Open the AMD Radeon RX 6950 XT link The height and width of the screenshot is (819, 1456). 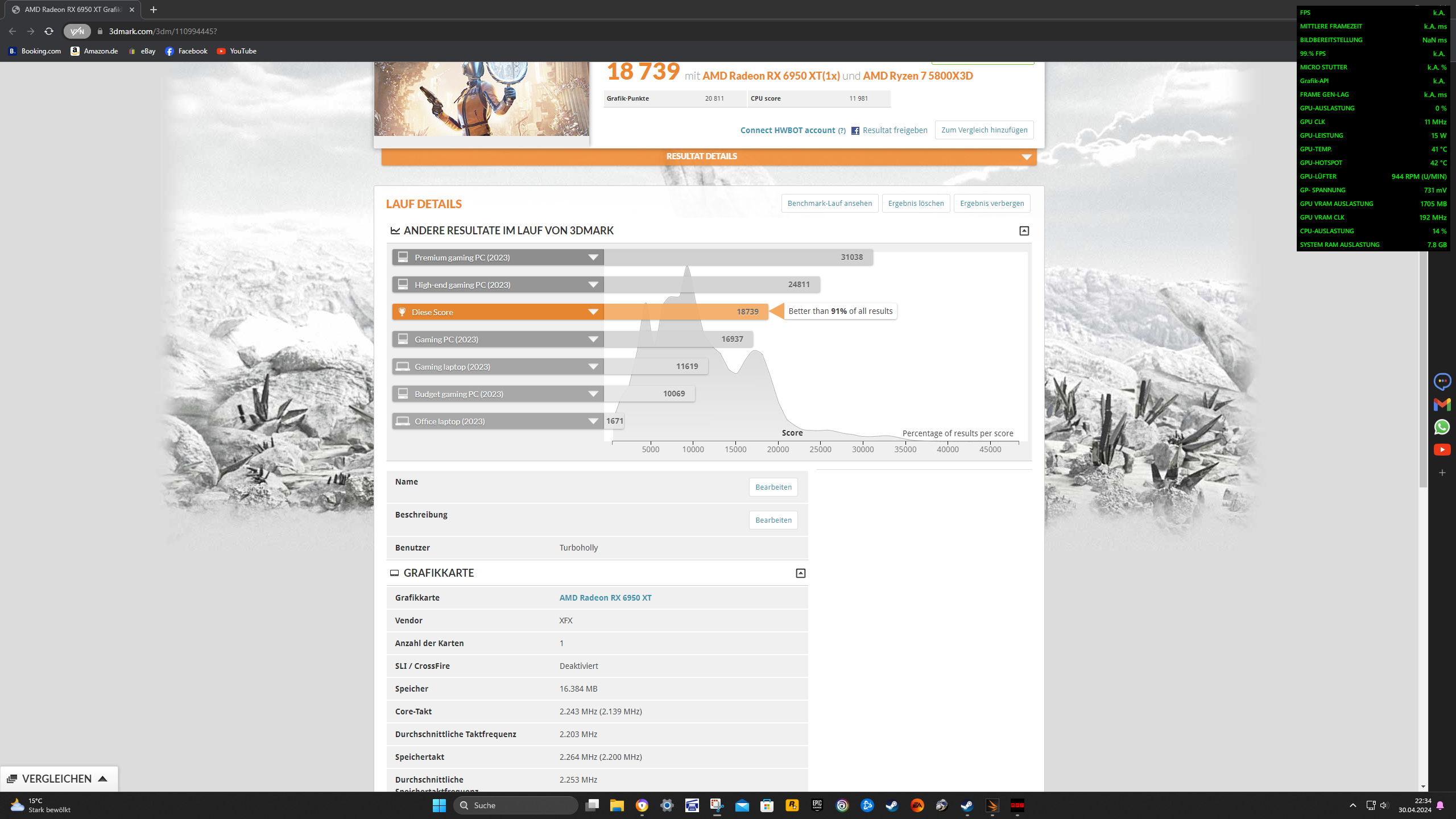(x=605, y=598)
